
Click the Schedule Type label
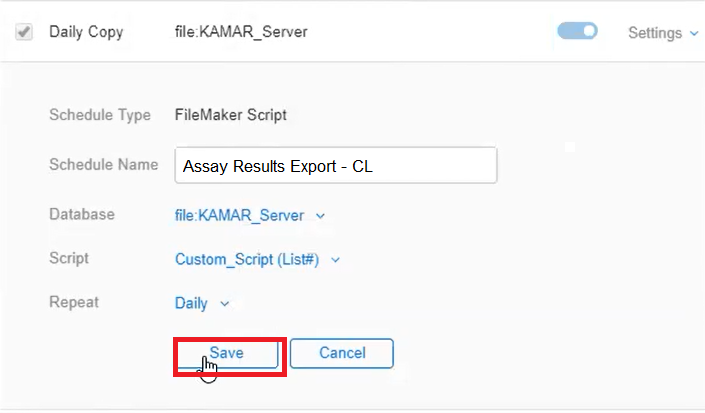[100, 115]
